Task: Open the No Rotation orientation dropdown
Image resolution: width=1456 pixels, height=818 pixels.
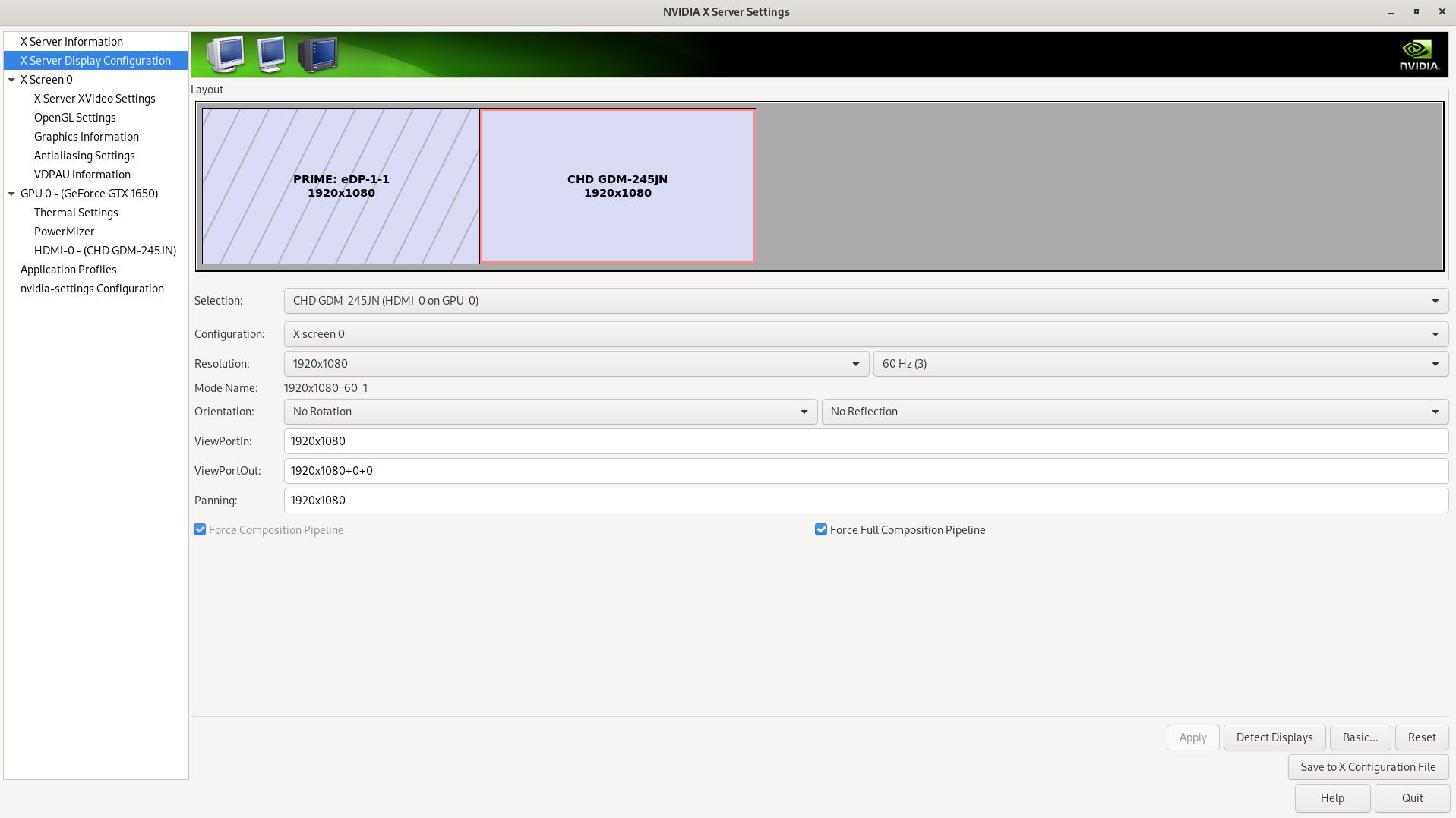Action: pyautogui.click(x=551, y=412)
